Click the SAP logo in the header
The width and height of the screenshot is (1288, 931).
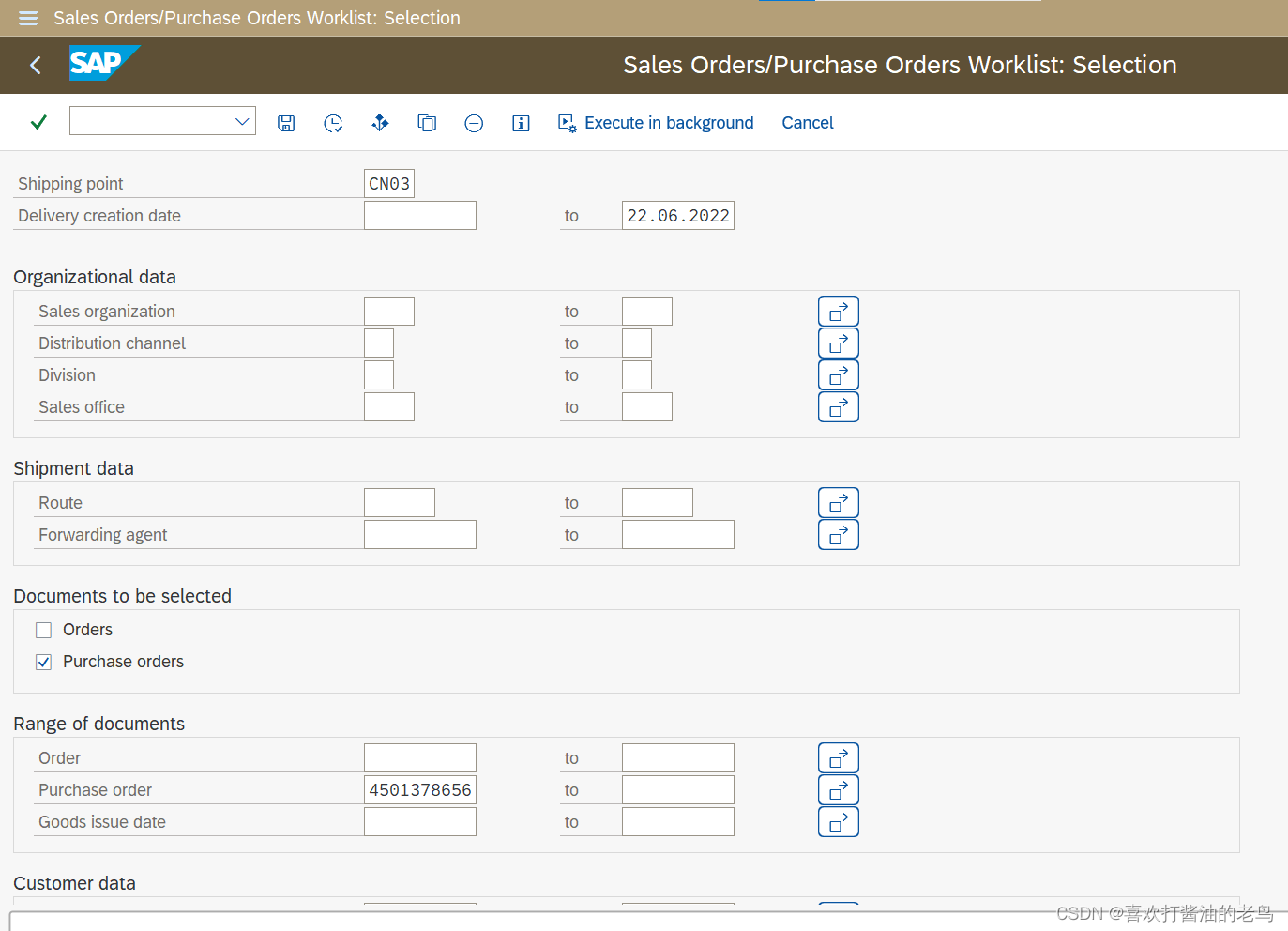point(103,64)
